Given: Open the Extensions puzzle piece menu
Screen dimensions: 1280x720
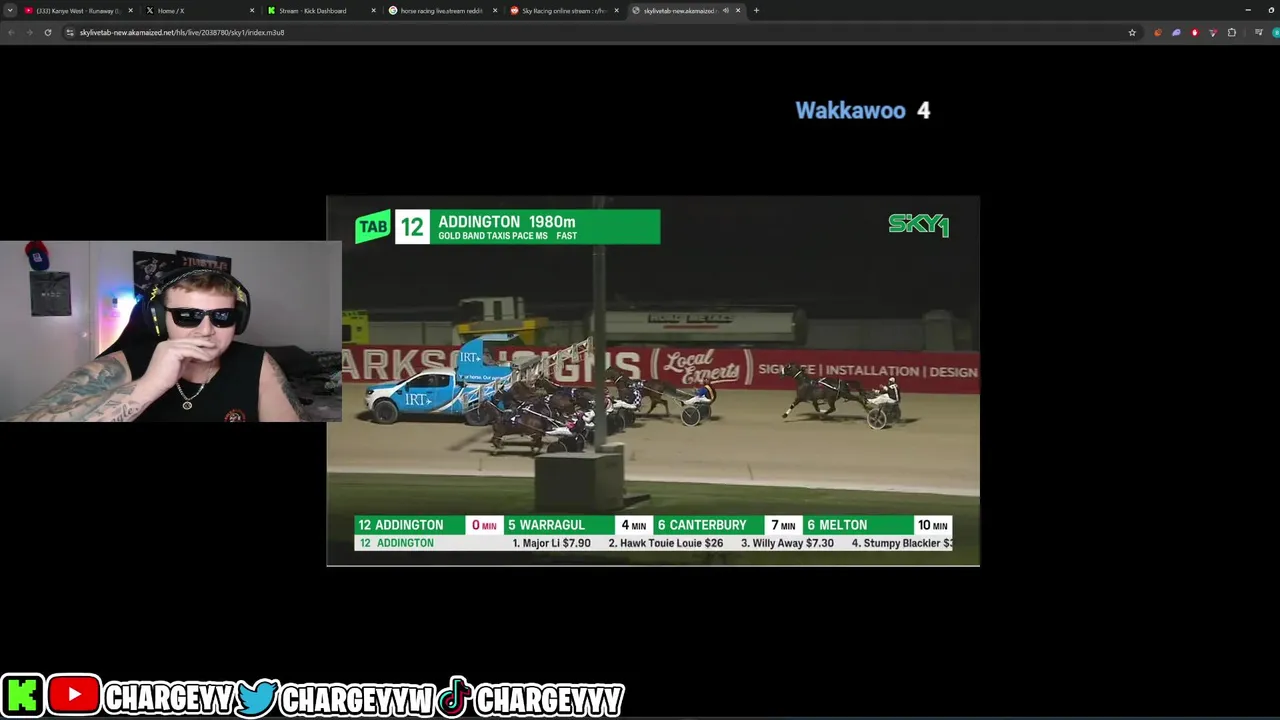Looking at the screenshot, I should tap(1231, 32).
